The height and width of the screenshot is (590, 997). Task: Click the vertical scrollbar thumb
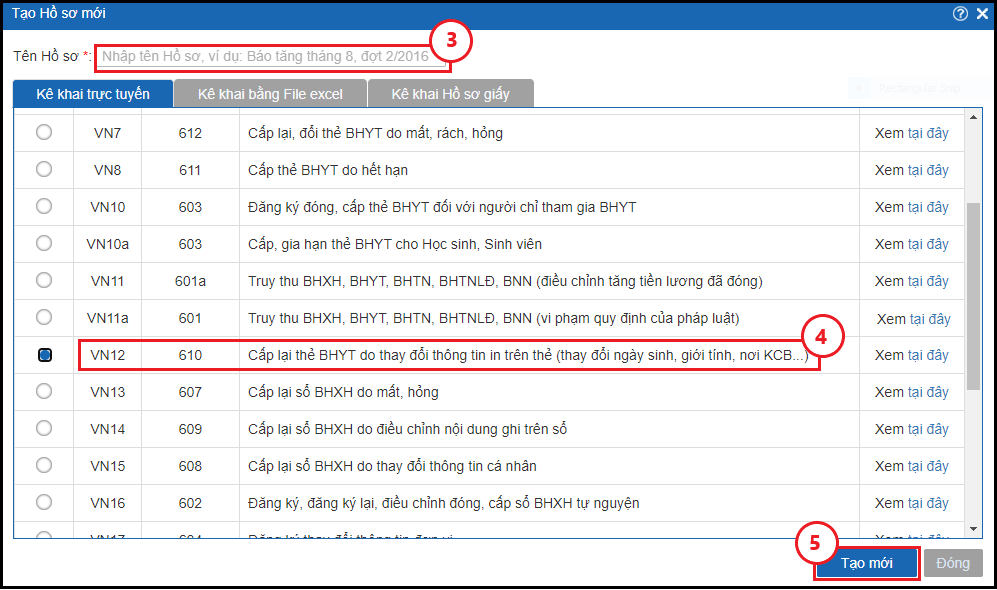973,296
